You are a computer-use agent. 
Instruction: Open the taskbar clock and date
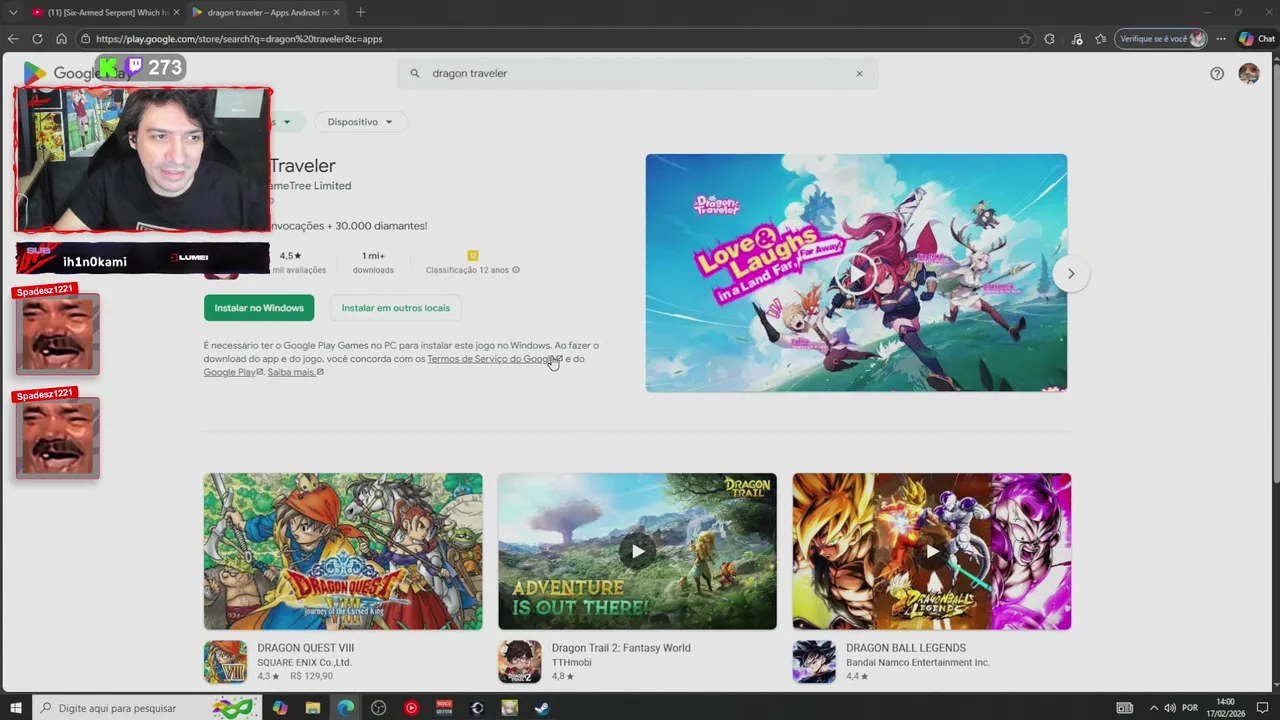[1226, 708]
